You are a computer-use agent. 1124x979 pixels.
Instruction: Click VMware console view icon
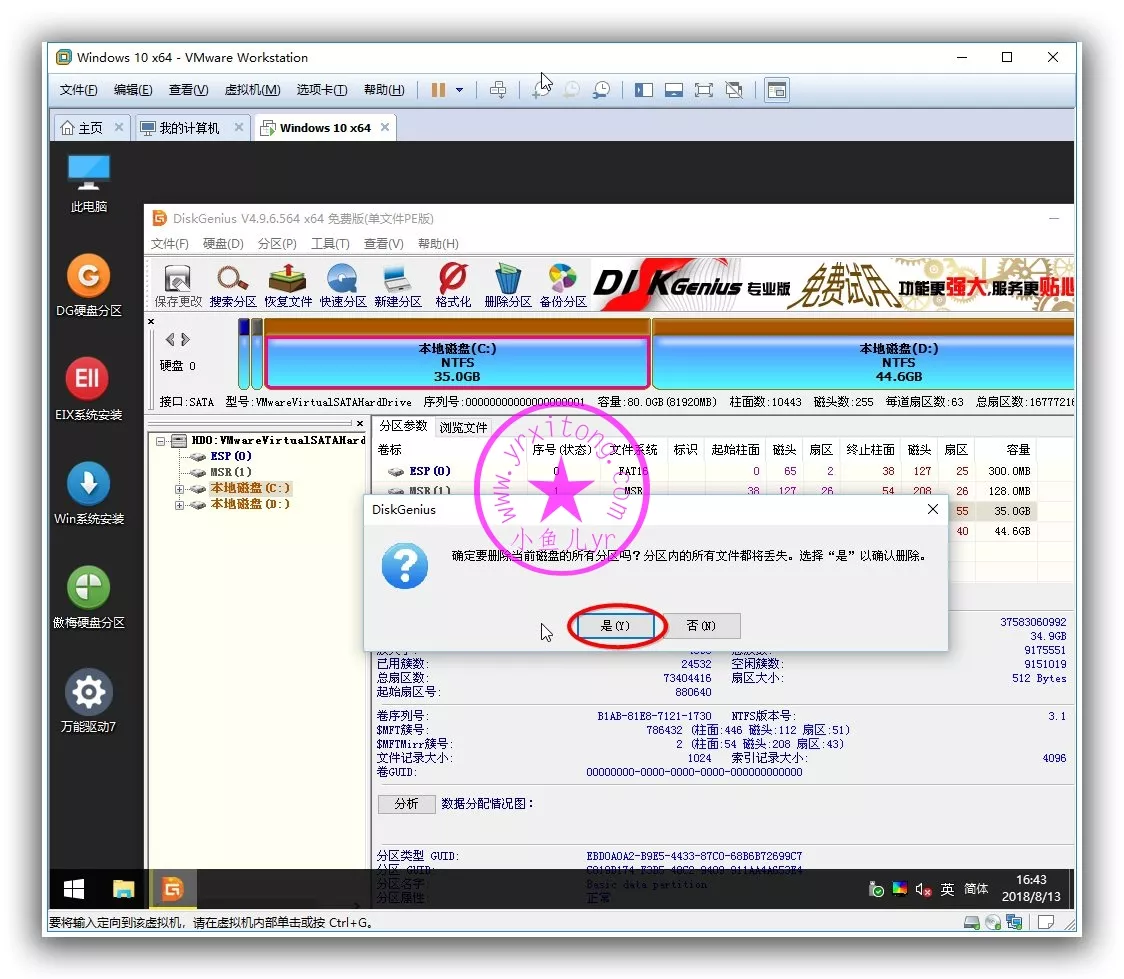click(776, 90)
